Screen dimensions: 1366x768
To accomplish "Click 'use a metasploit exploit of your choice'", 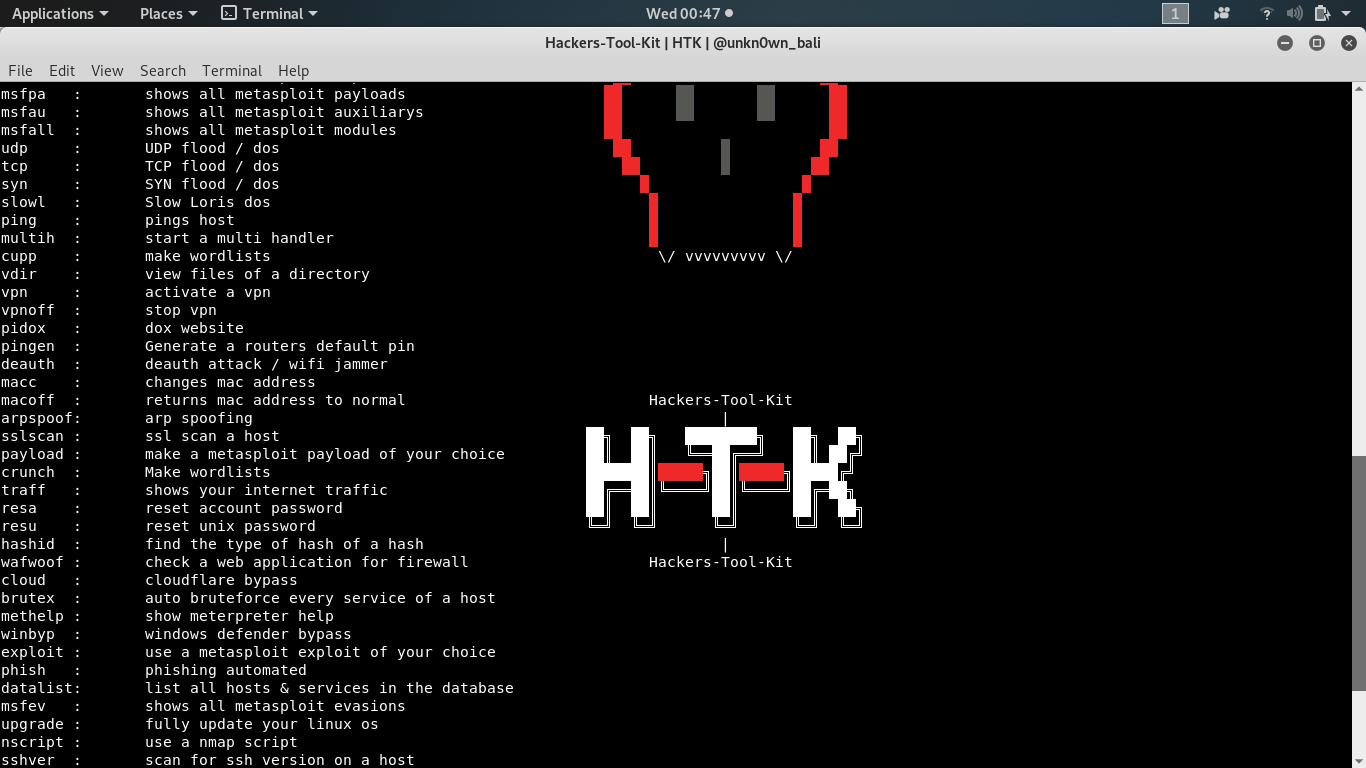I will point(320,652).
